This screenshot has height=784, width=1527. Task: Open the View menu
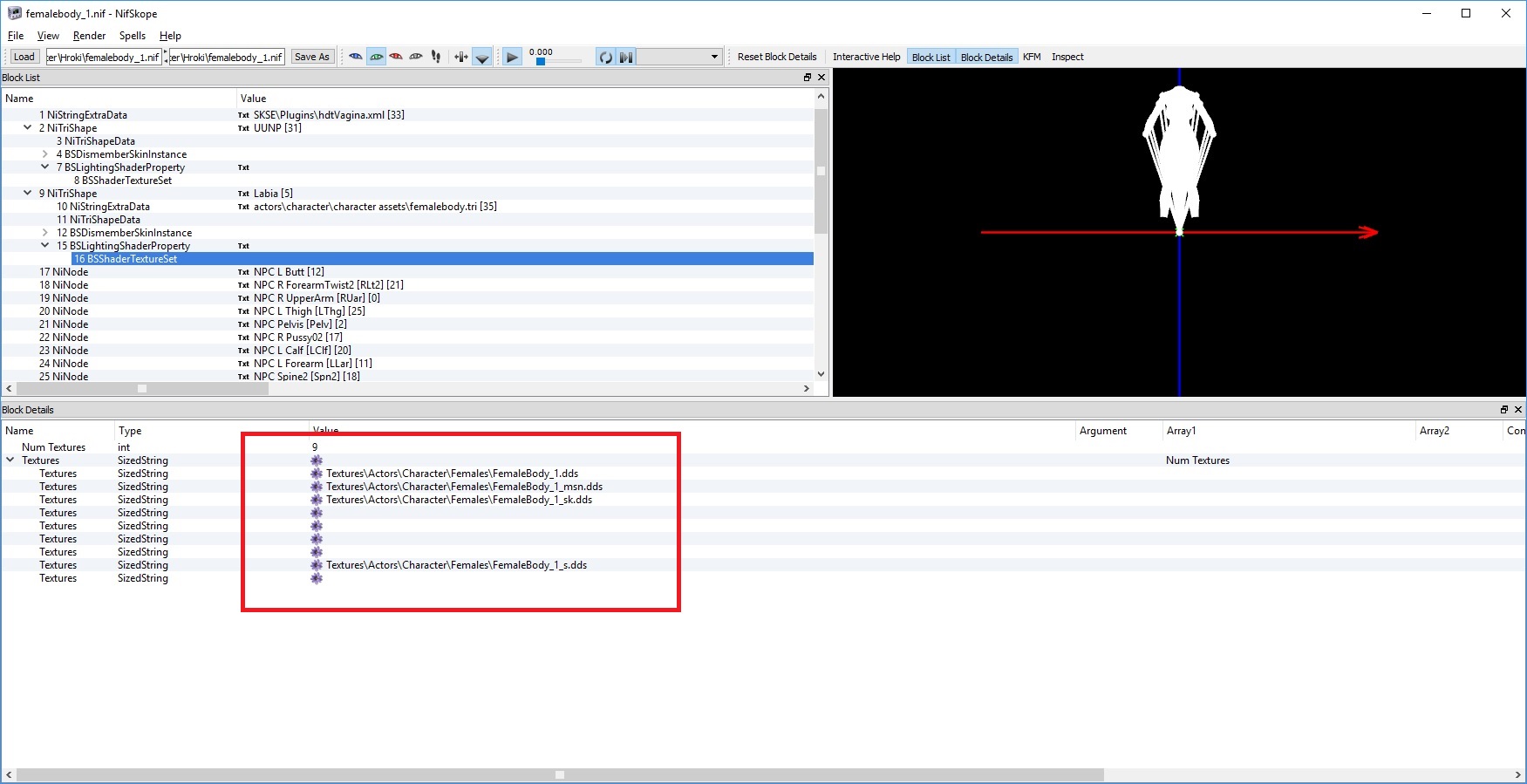(48, 36)
